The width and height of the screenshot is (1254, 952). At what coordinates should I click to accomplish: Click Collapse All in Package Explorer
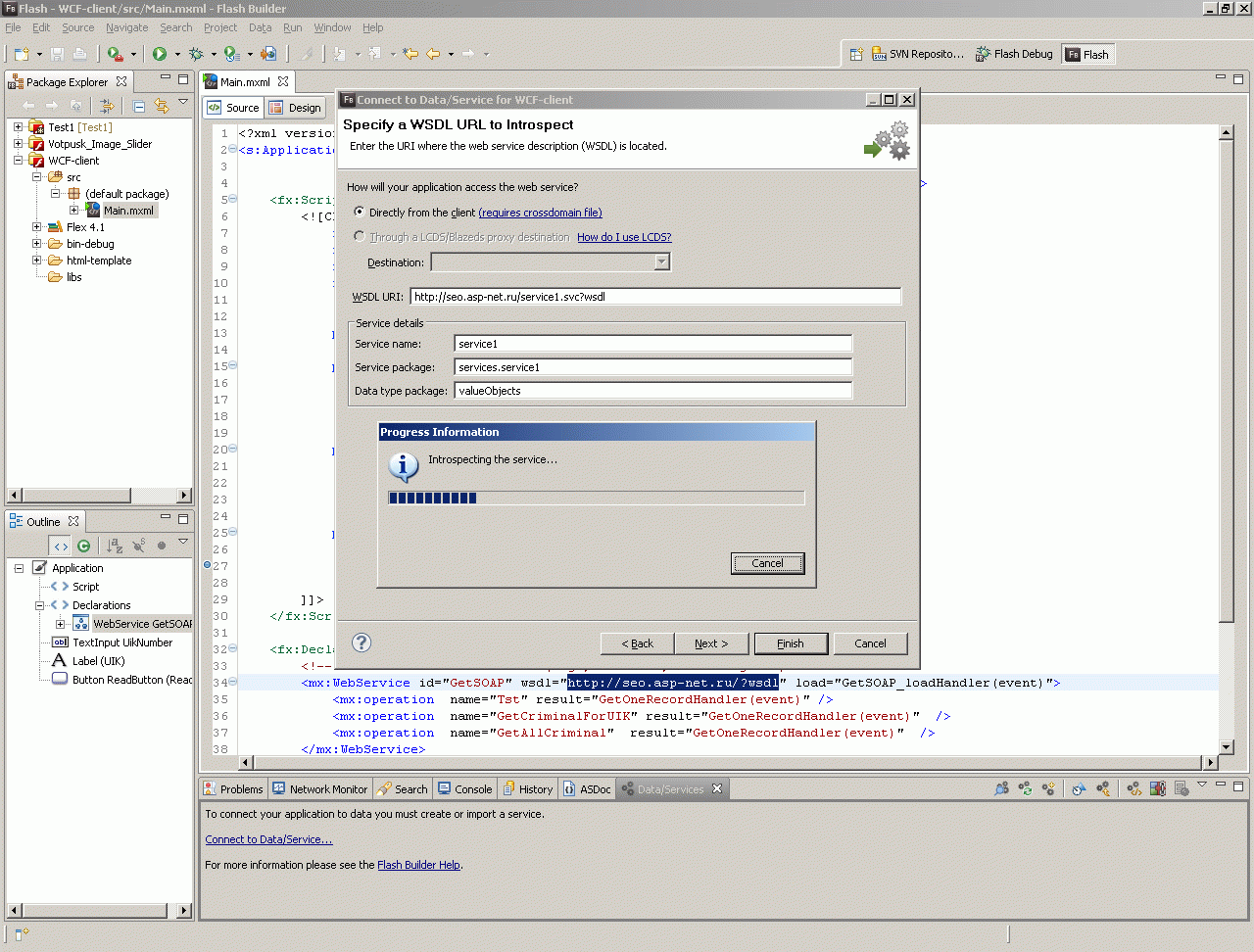tap(139, 106)
